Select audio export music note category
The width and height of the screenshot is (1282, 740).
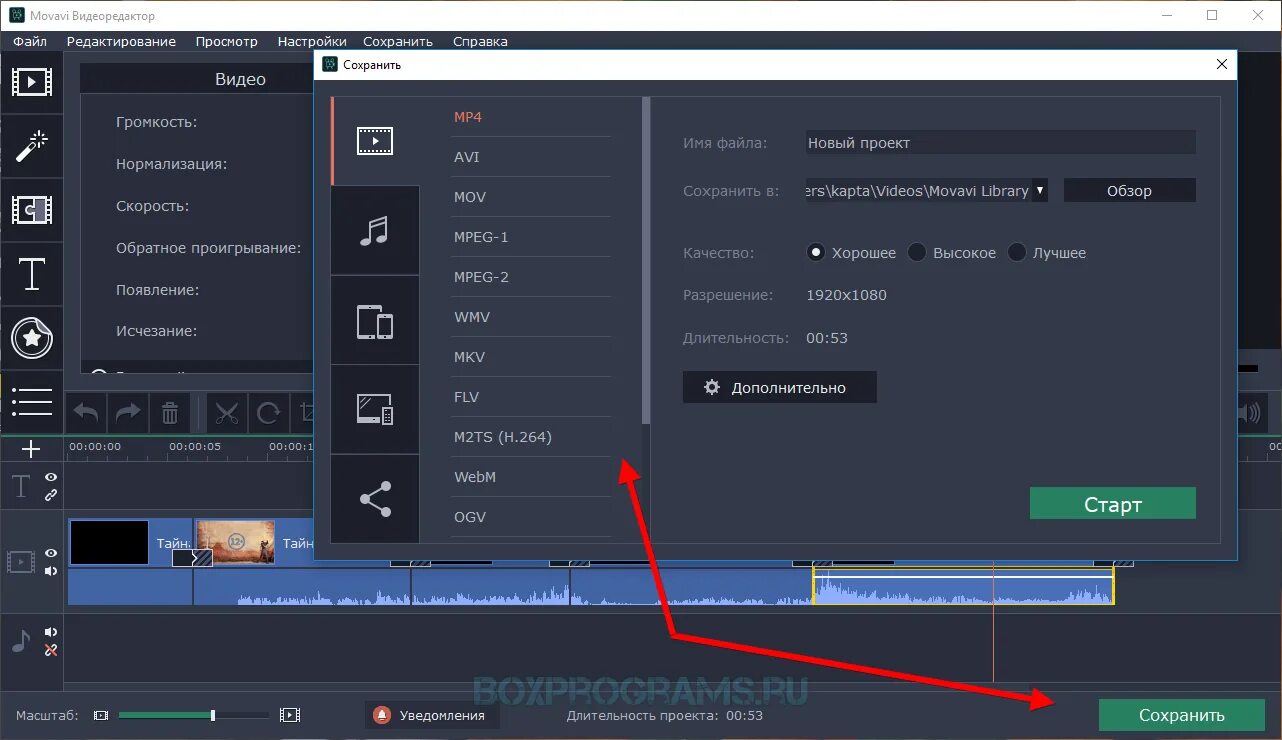[x=375, y=231]
